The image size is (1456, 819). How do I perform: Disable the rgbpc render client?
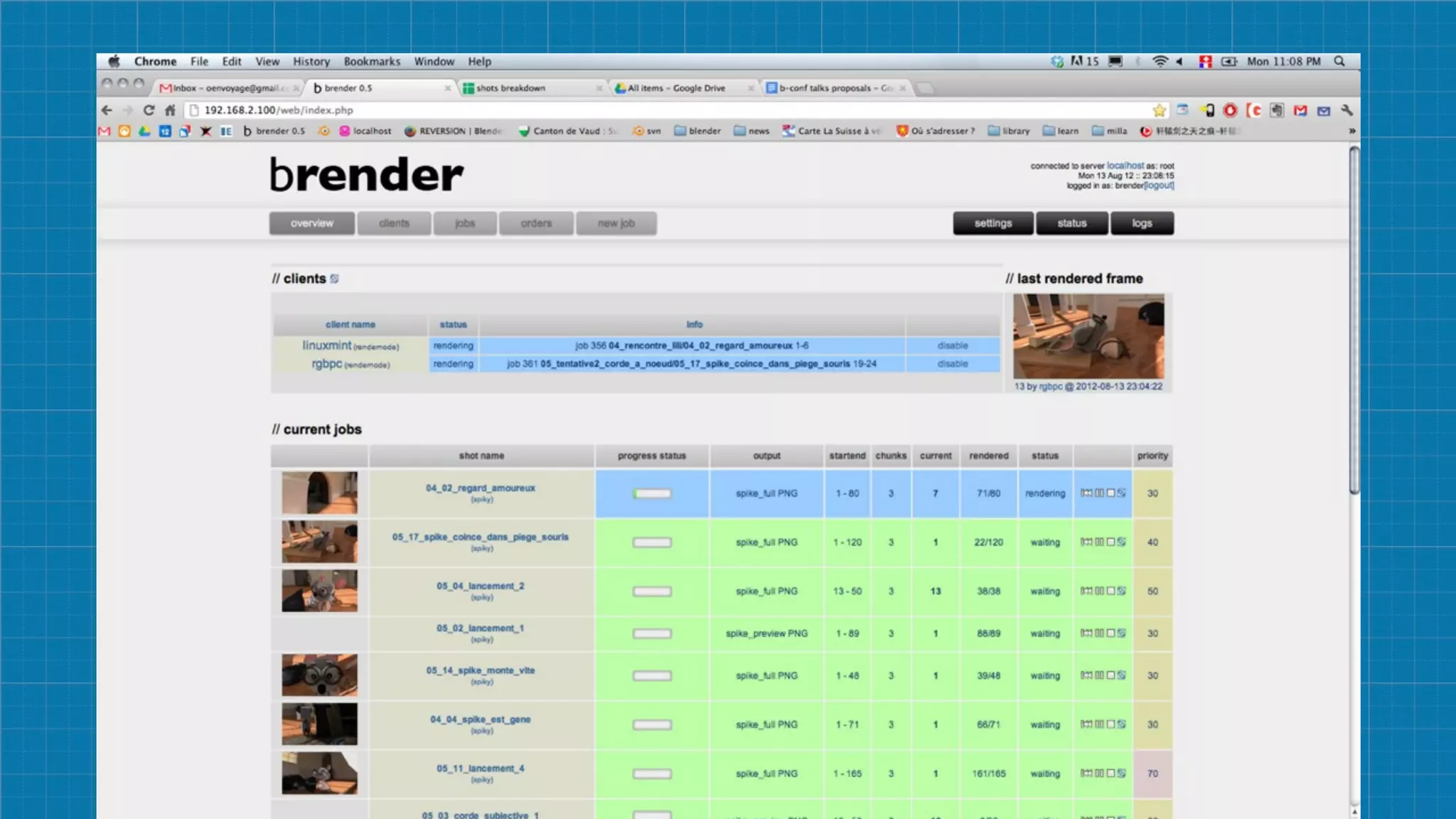click(952, 363)
